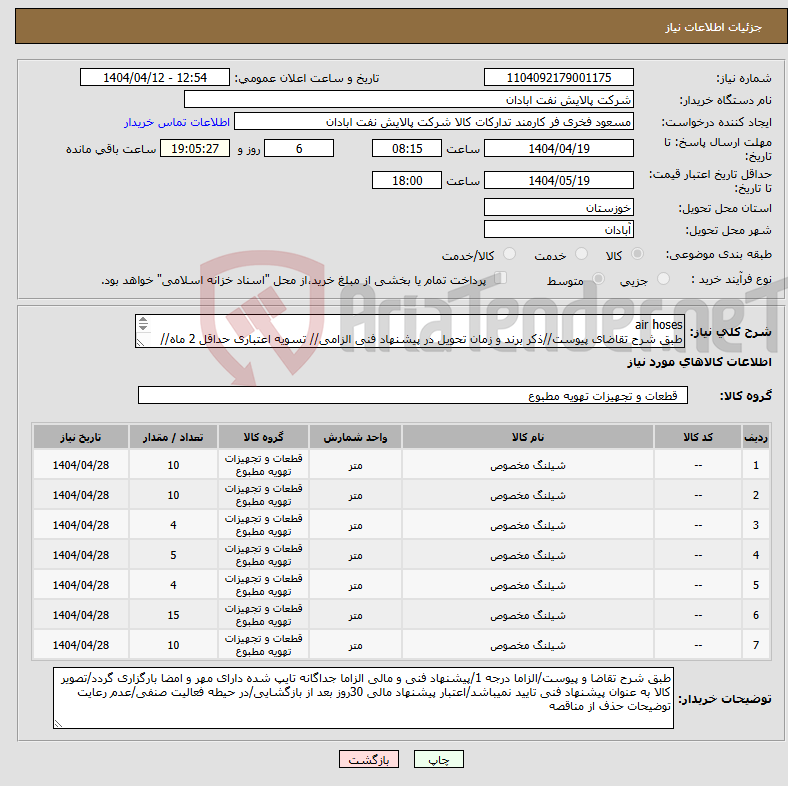Click quantity 5 in row 4
The width and height of the screenshot is (788, 786).
[173, 555]
